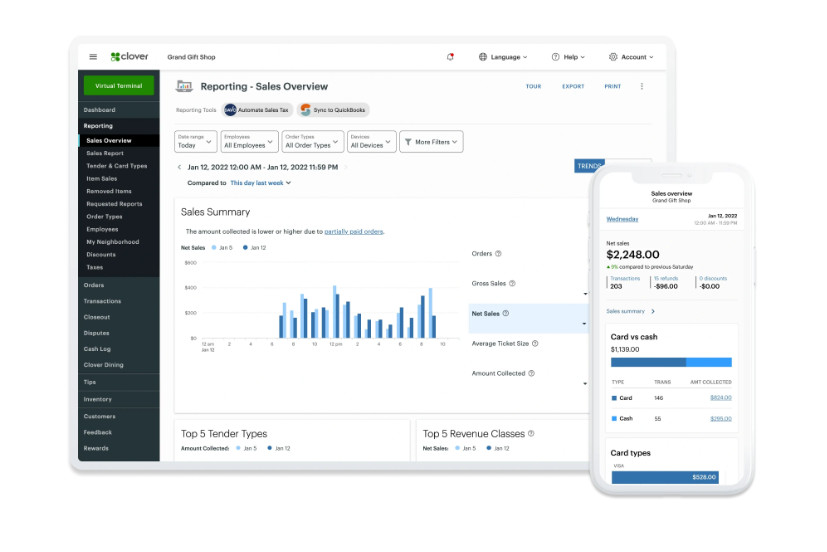Open the Language menu
Viewport: 827px width, 552px height.
point(504,57)
